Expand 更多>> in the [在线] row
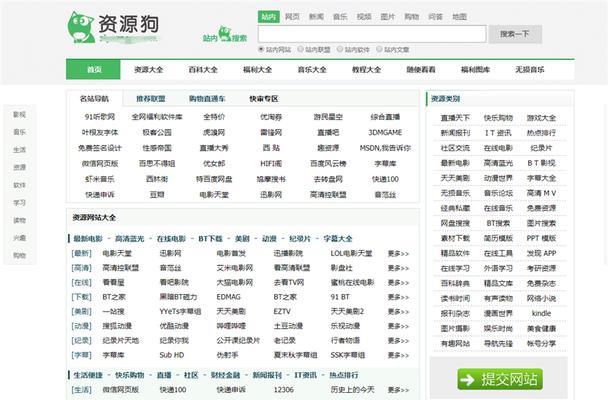 (398, 283)
